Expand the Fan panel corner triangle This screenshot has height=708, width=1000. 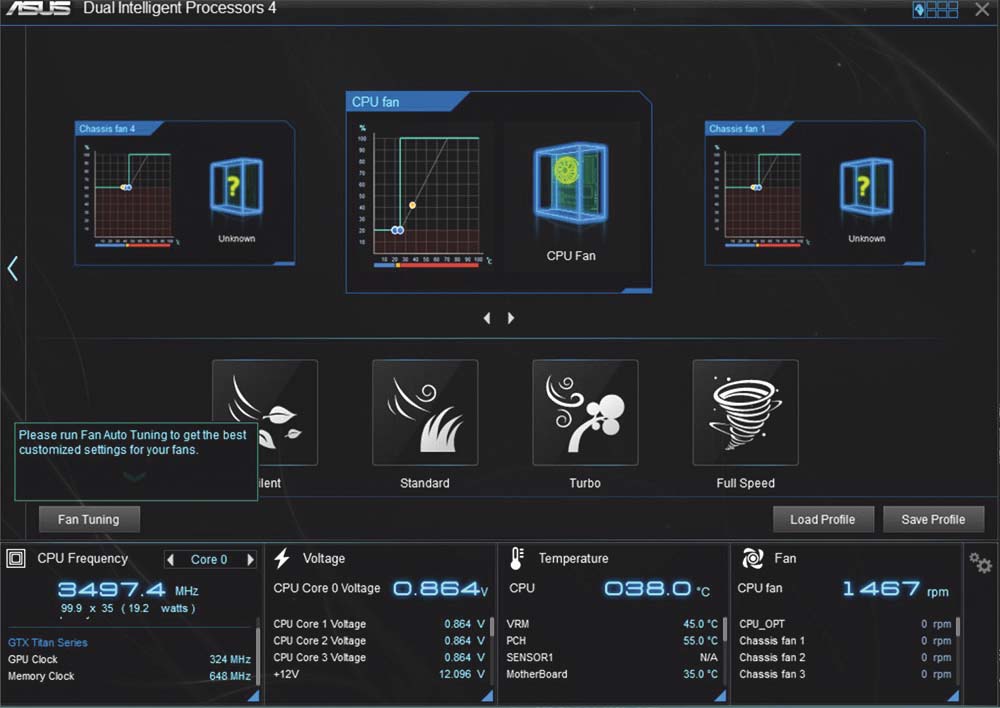pos(953,696)
